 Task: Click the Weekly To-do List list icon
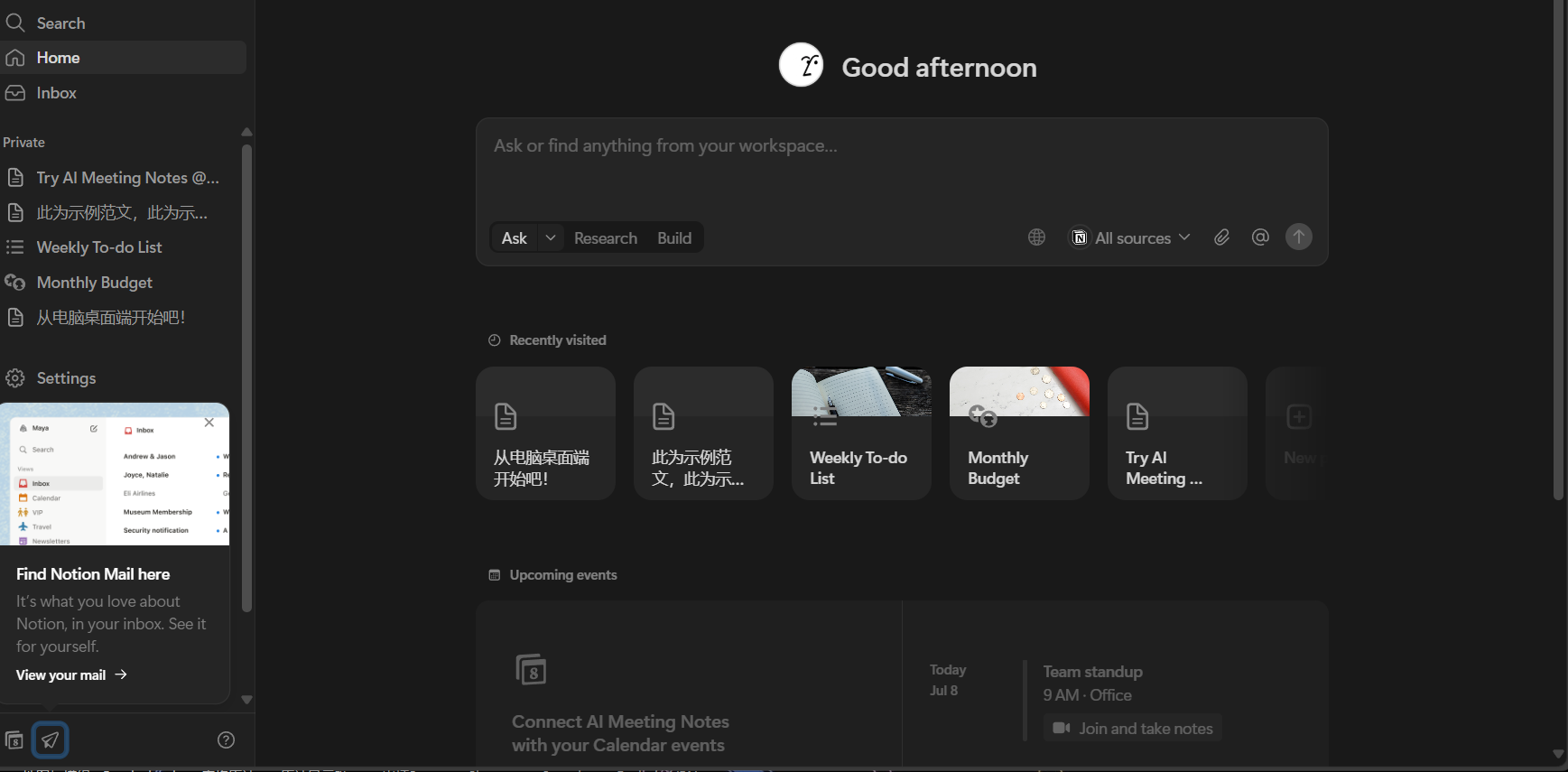point(14,247)
